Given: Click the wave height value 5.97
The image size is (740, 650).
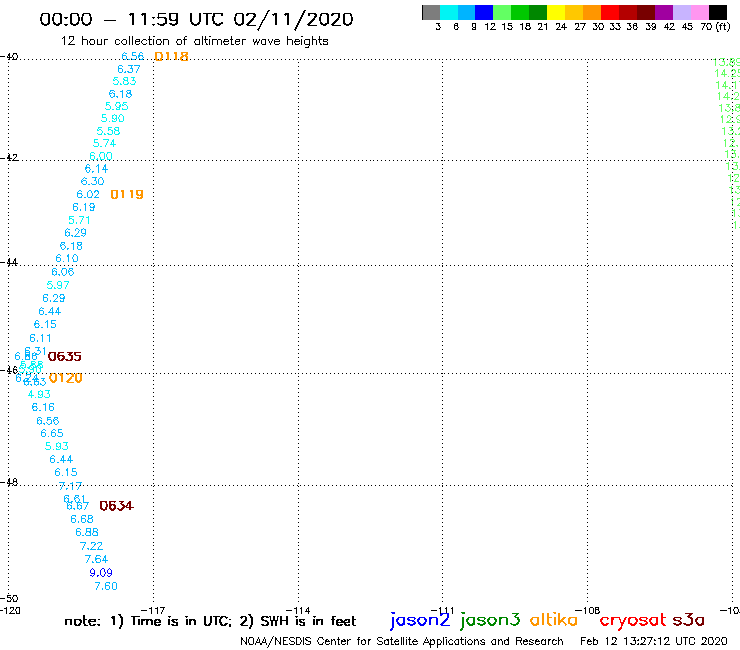Looking at the screenshot, I should [58, 285].
